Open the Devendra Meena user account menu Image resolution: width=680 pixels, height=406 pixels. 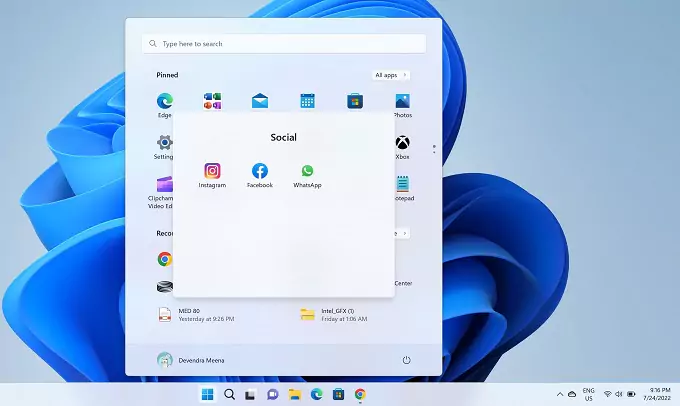tap(191, 360)
